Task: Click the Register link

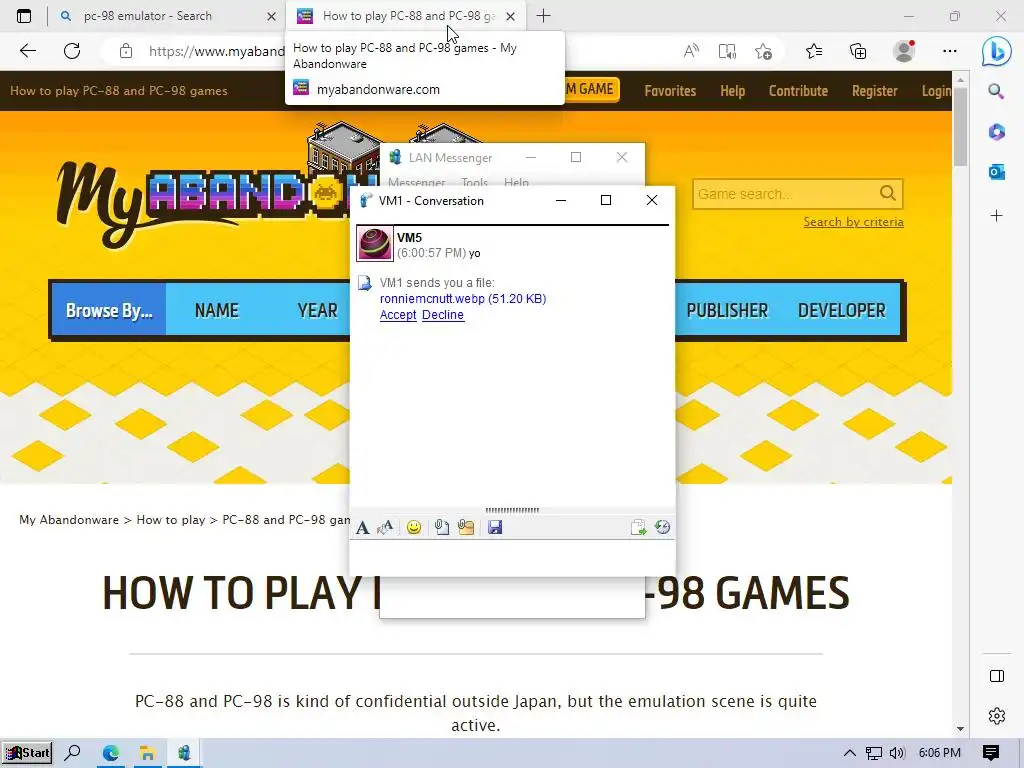Action: pyautogui.click(x=874, y=91)
